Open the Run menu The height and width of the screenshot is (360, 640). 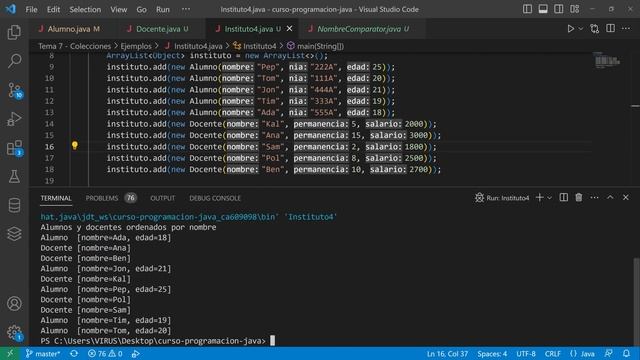click(x=162, y=9)
